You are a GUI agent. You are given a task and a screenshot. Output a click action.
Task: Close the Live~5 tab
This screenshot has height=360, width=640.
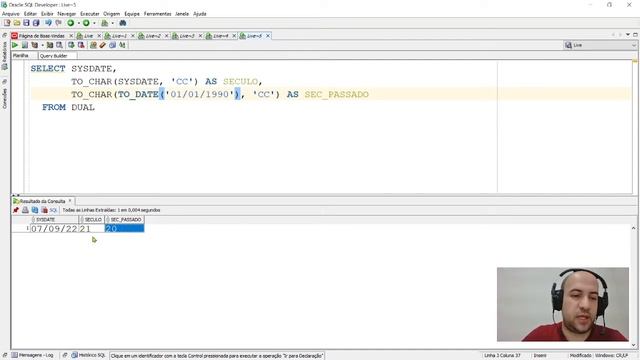(268, 36)
